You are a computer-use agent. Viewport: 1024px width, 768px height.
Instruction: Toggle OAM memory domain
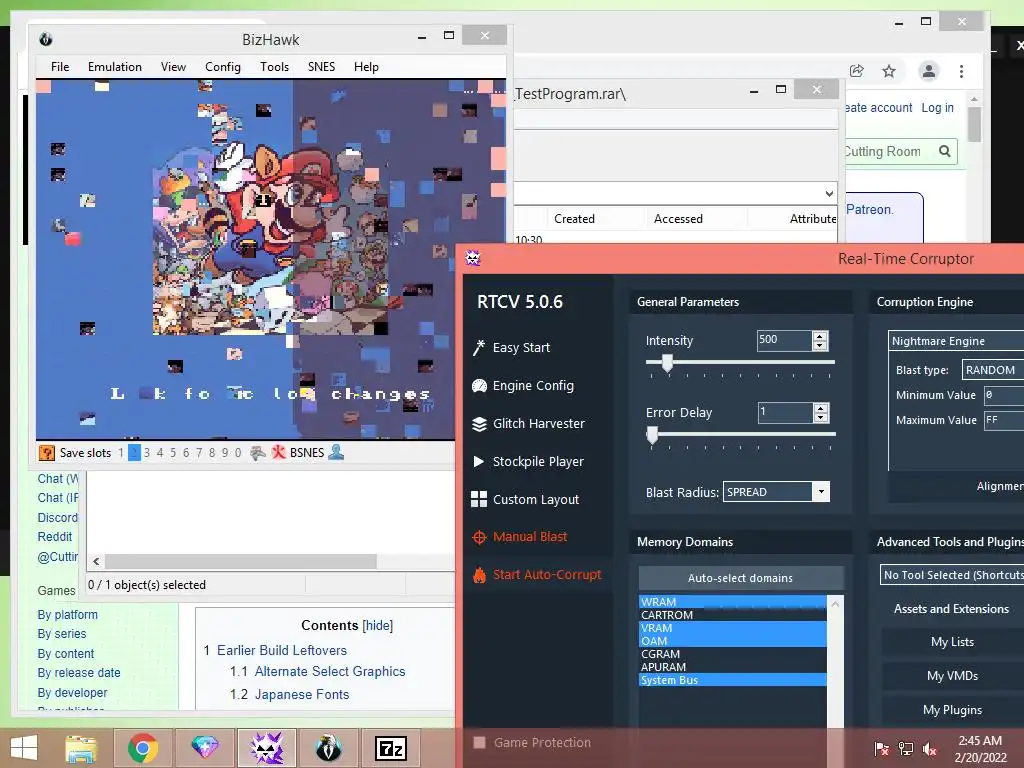coord(733,641)
